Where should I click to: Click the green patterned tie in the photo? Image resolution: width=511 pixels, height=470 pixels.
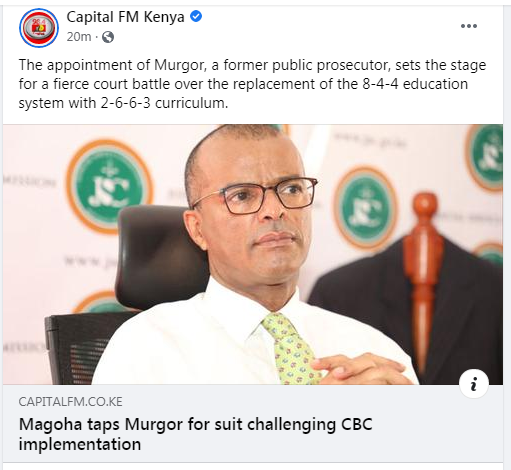point(289,348)
